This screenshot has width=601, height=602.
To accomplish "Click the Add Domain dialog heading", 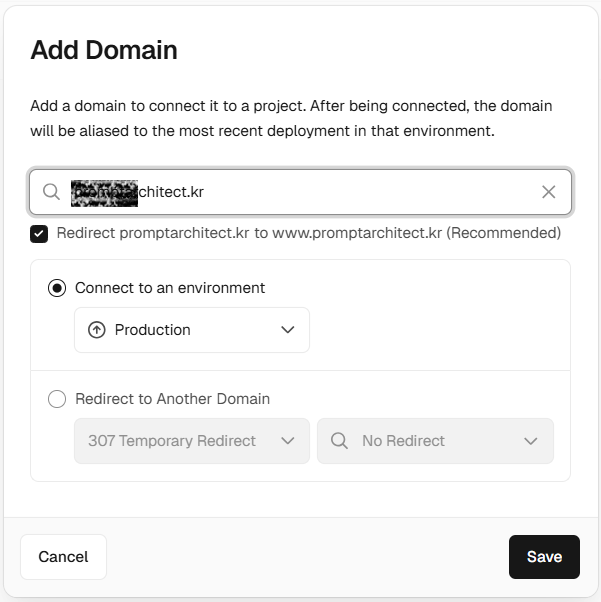I will (x=104, y=50).
